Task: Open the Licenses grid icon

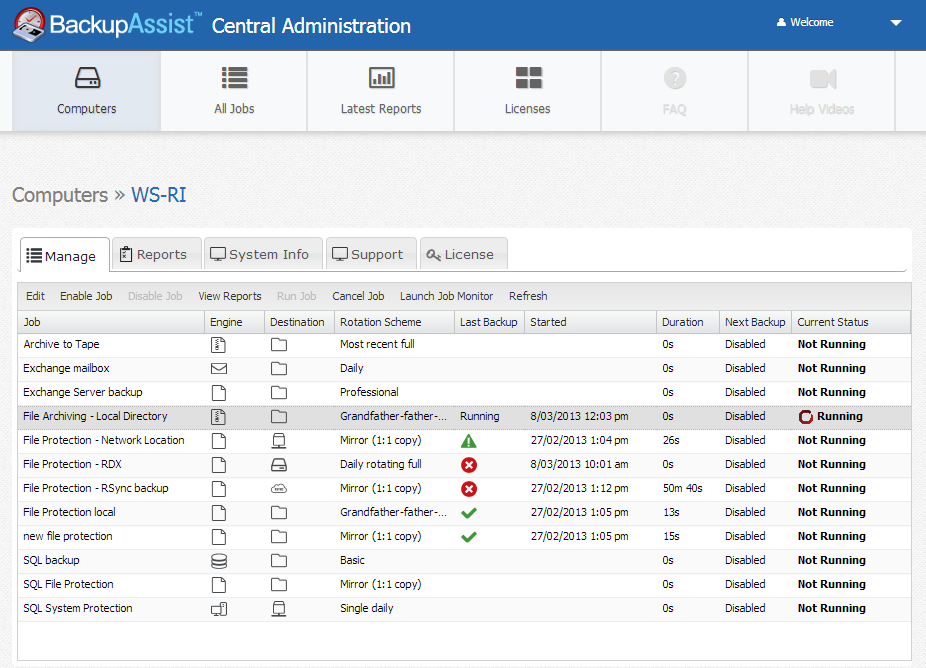Action: tap(529, 77)
